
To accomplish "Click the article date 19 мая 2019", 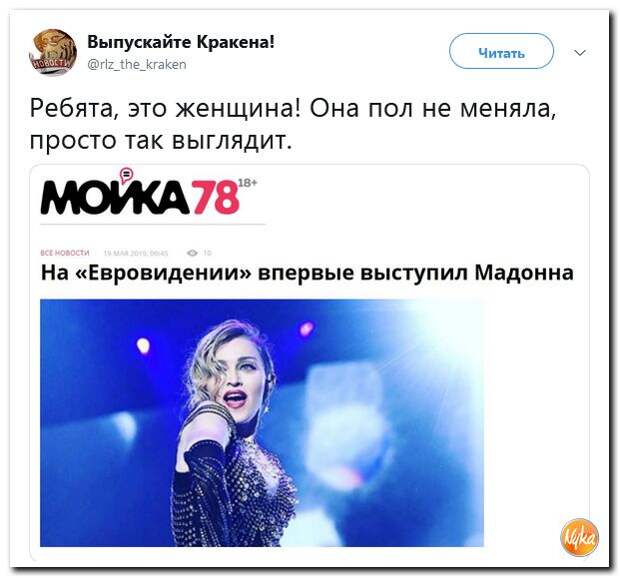I will (136, 253).
